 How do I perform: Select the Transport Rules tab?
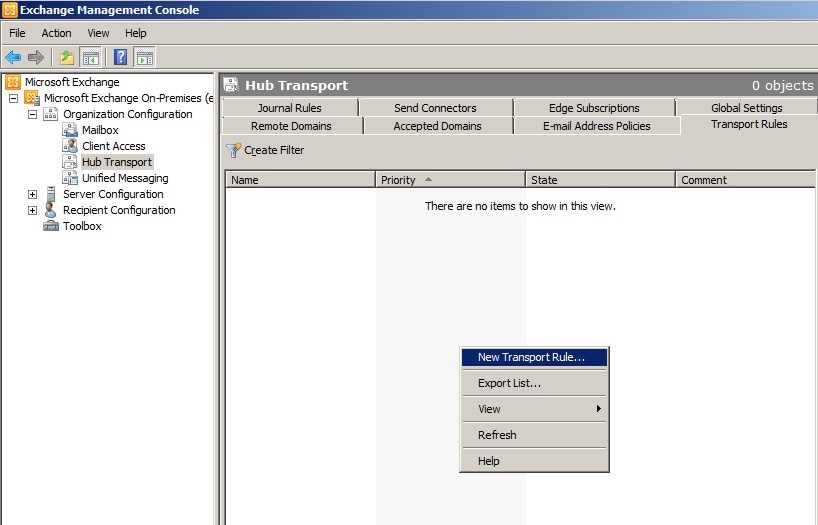click(x=749, y=124)
